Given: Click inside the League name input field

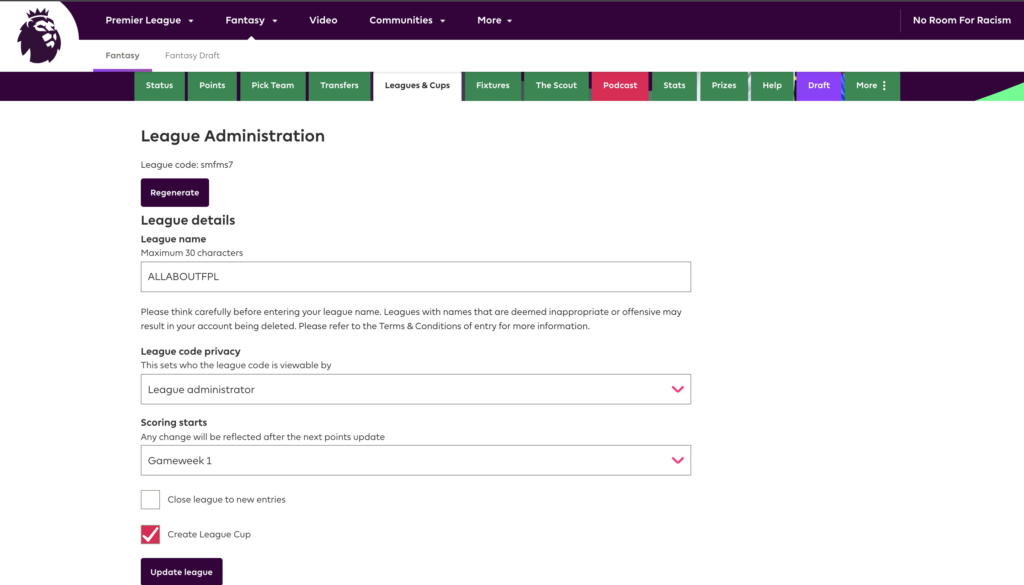Looking at the screenshot, I should click(x=415, y=277).
